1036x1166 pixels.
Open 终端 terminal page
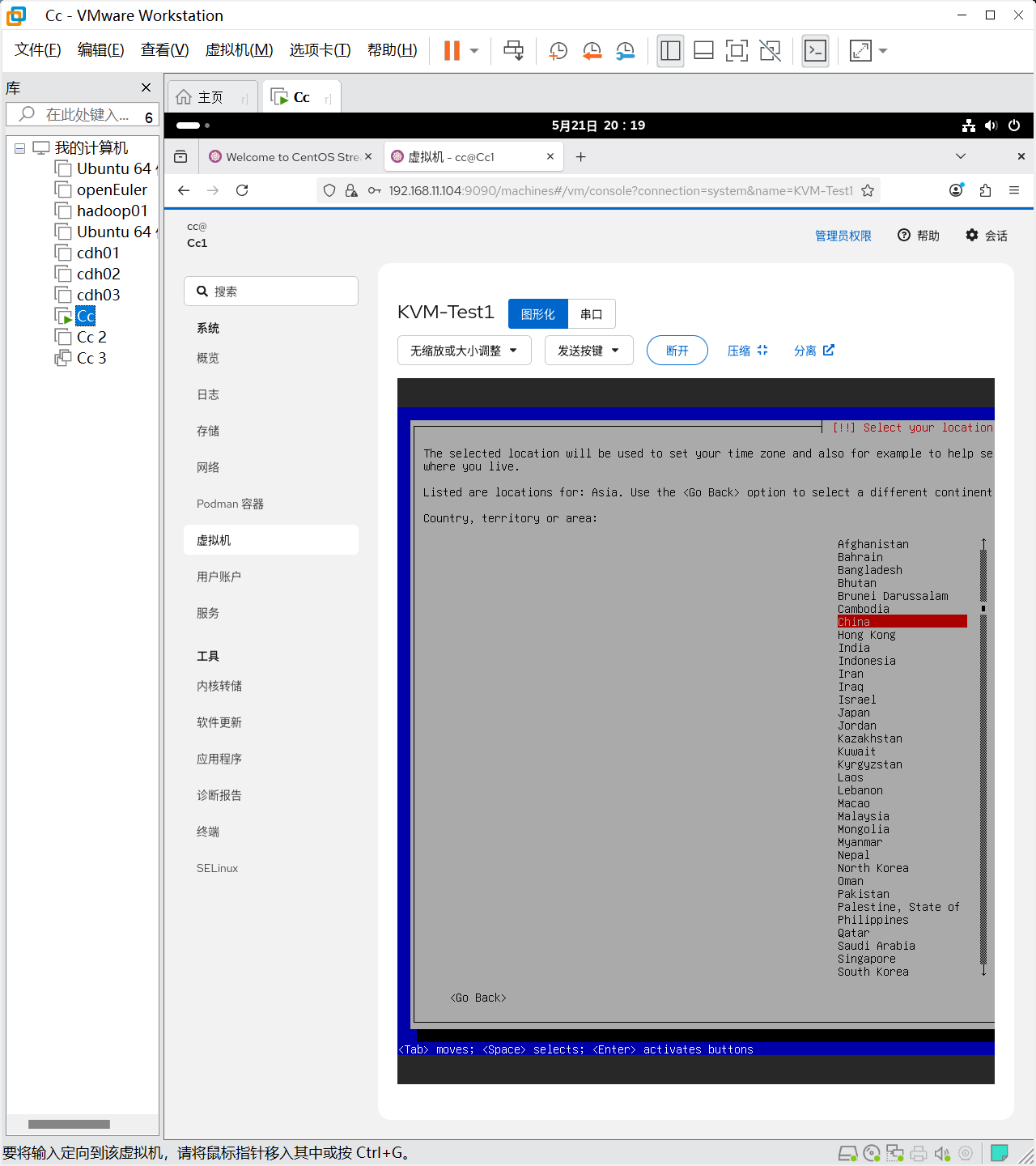pos(271,832)
